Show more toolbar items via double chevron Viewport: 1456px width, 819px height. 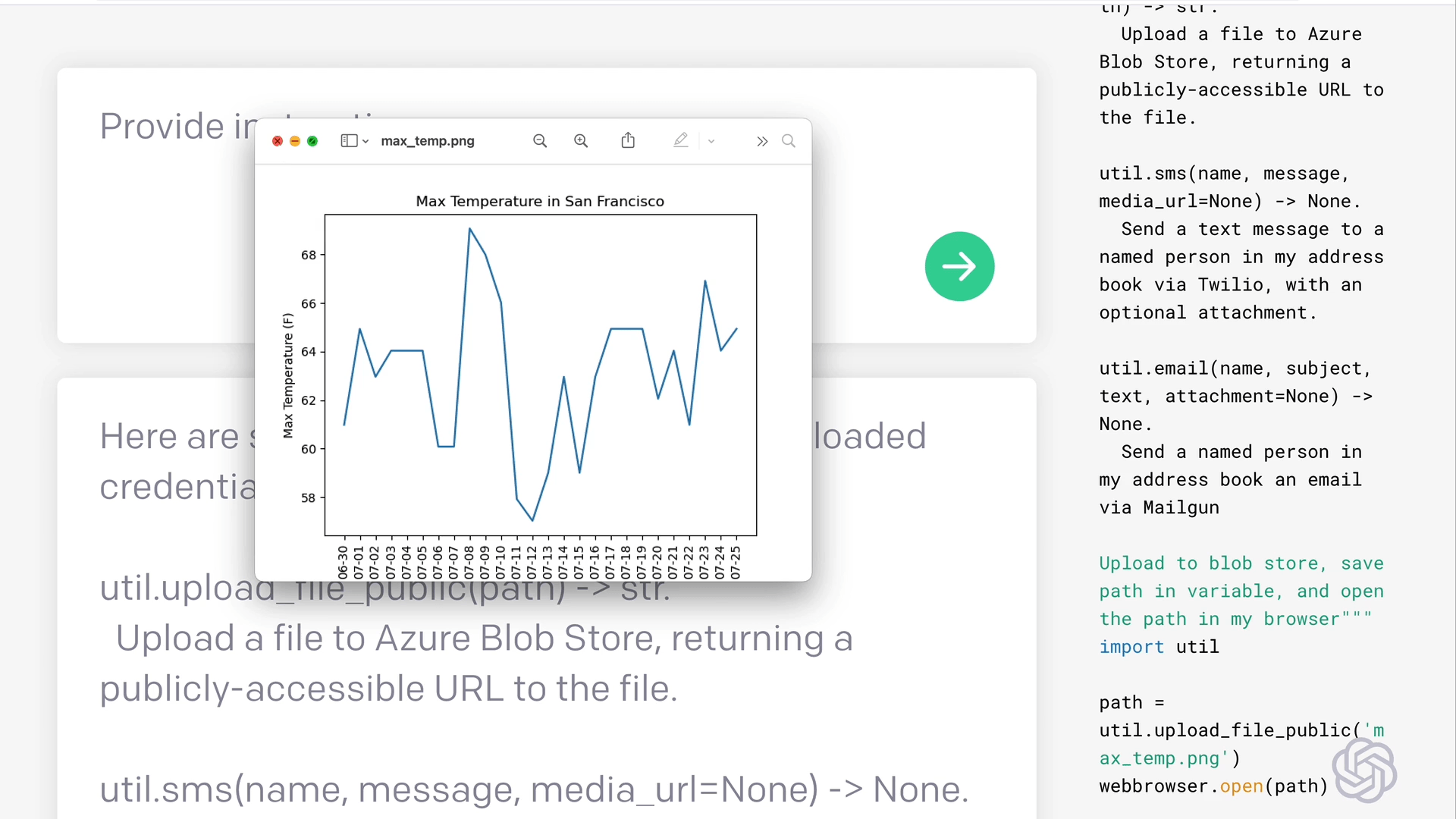pos(762,141)
